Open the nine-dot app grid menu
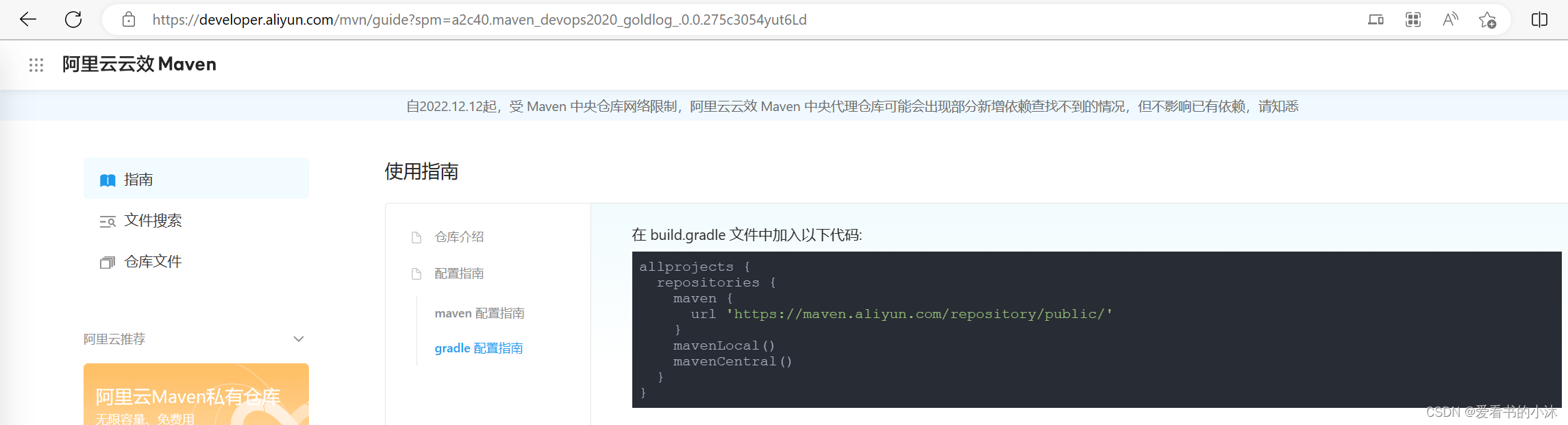The height and width of the screenshot is (425, 1568). [x=36, y=65]
